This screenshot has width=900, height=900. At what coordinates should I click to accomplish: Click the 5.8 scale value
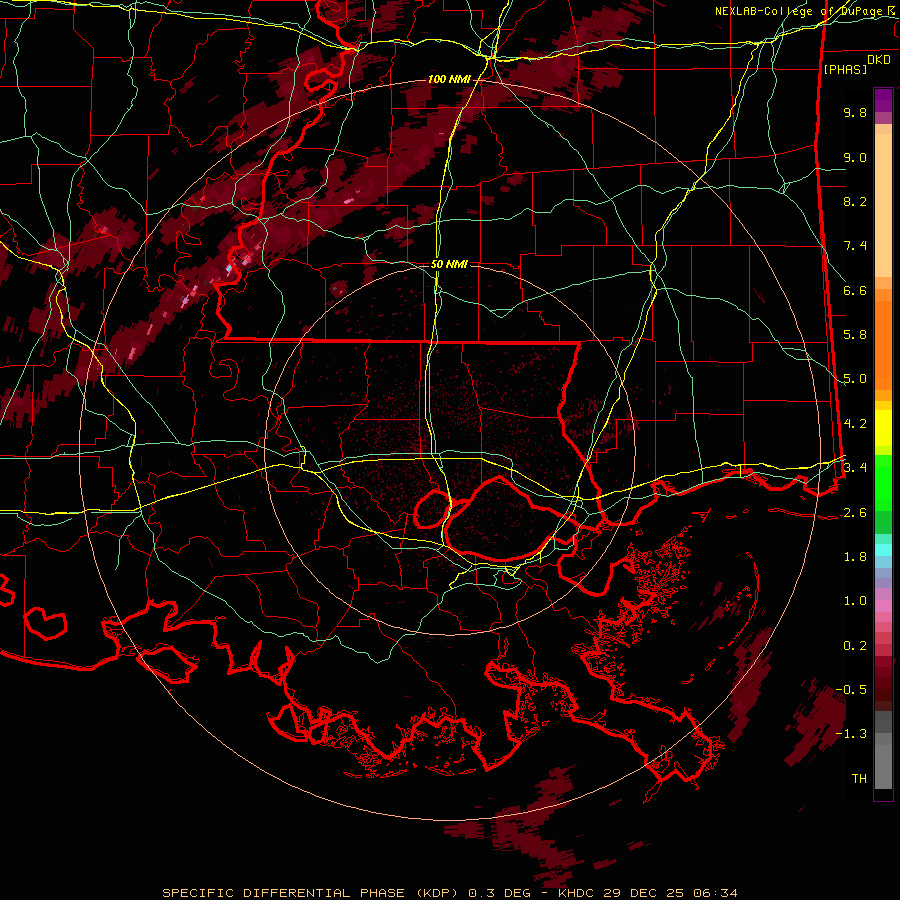855,335
